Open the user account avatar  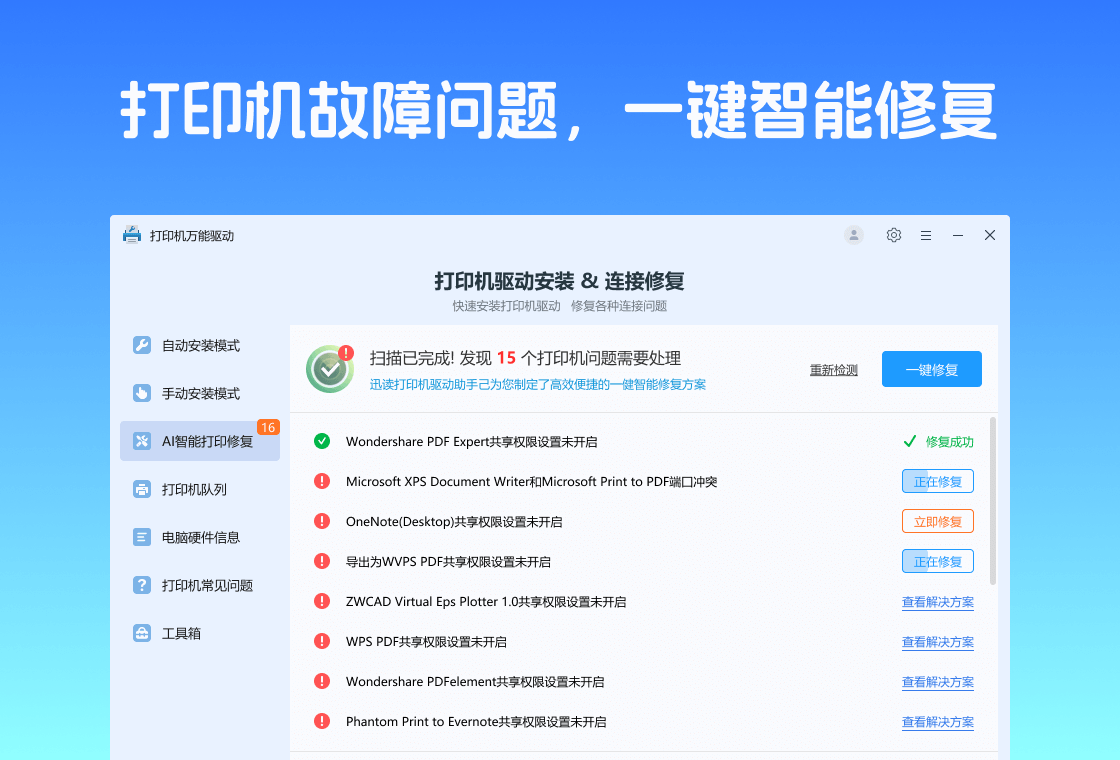pos(854,235)
